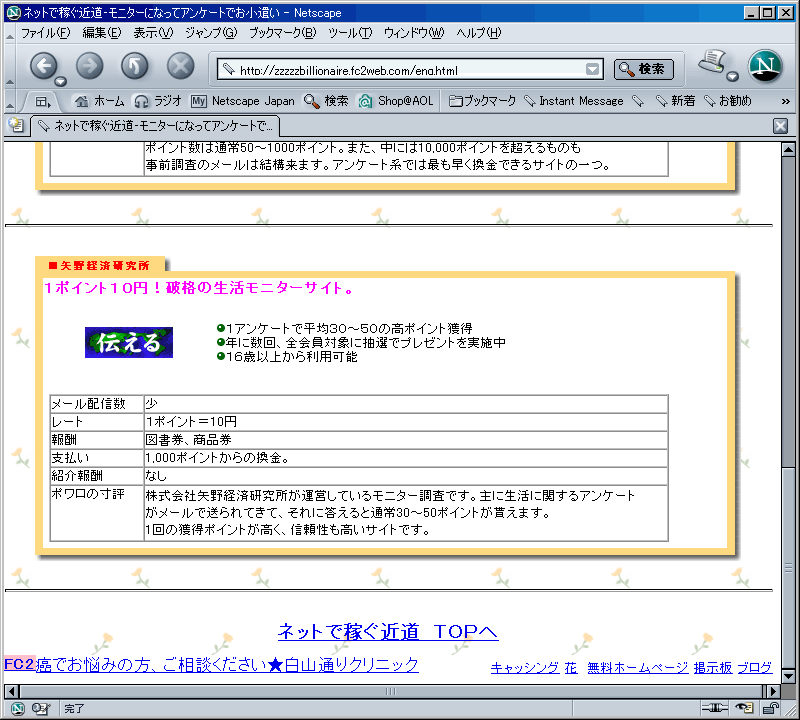Screen dimensions: 800x720
Task: Open the ブックマーク folder on personal toolbar
Action: [482, 101]
